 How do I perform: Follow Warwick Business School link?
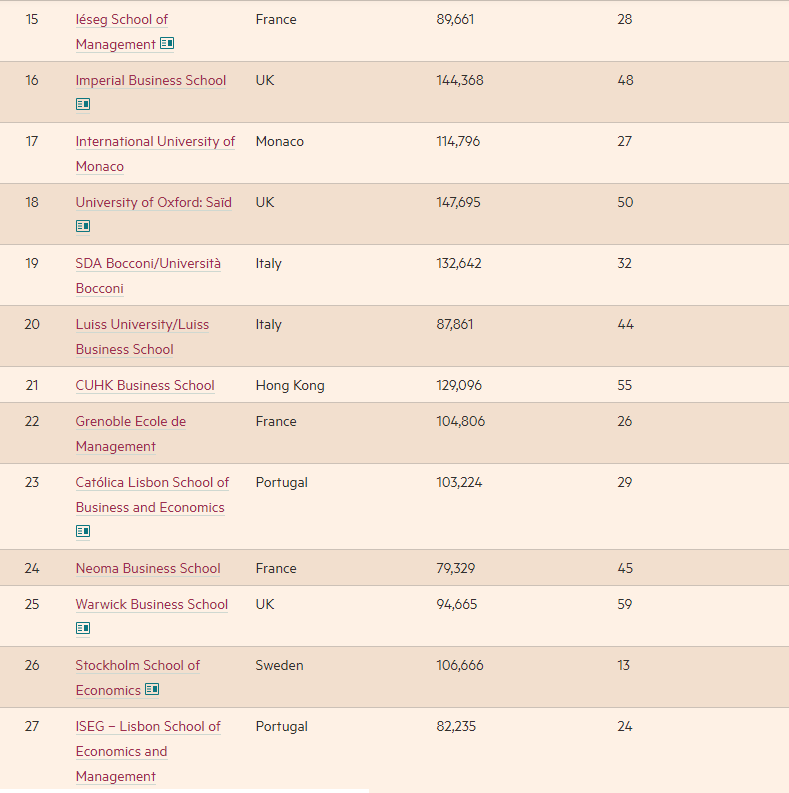[x=152, y=604]
